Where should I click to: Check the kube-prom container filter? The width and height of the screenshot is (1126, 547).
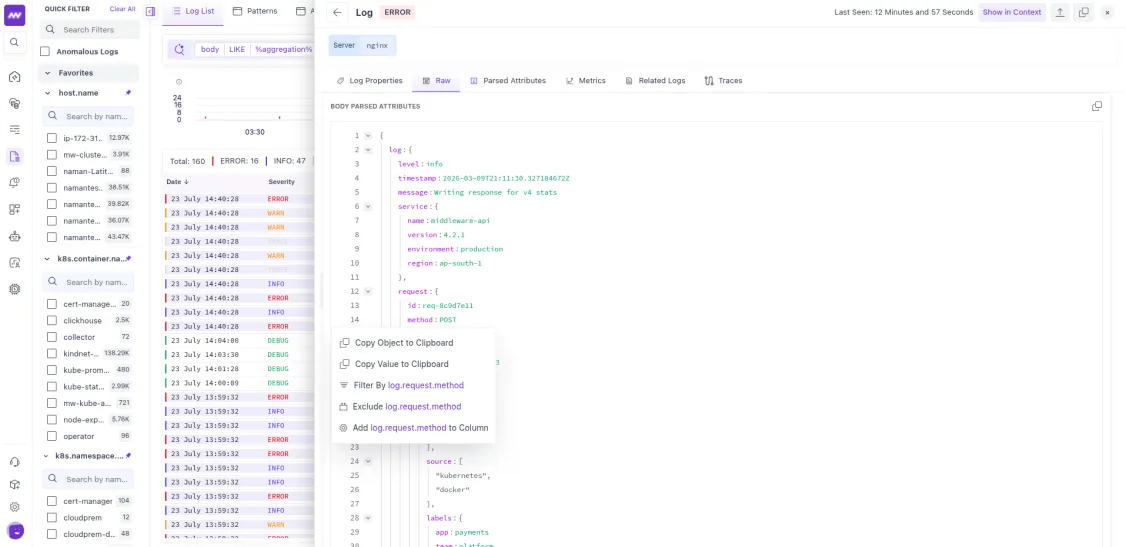click(x=52, y=370)
